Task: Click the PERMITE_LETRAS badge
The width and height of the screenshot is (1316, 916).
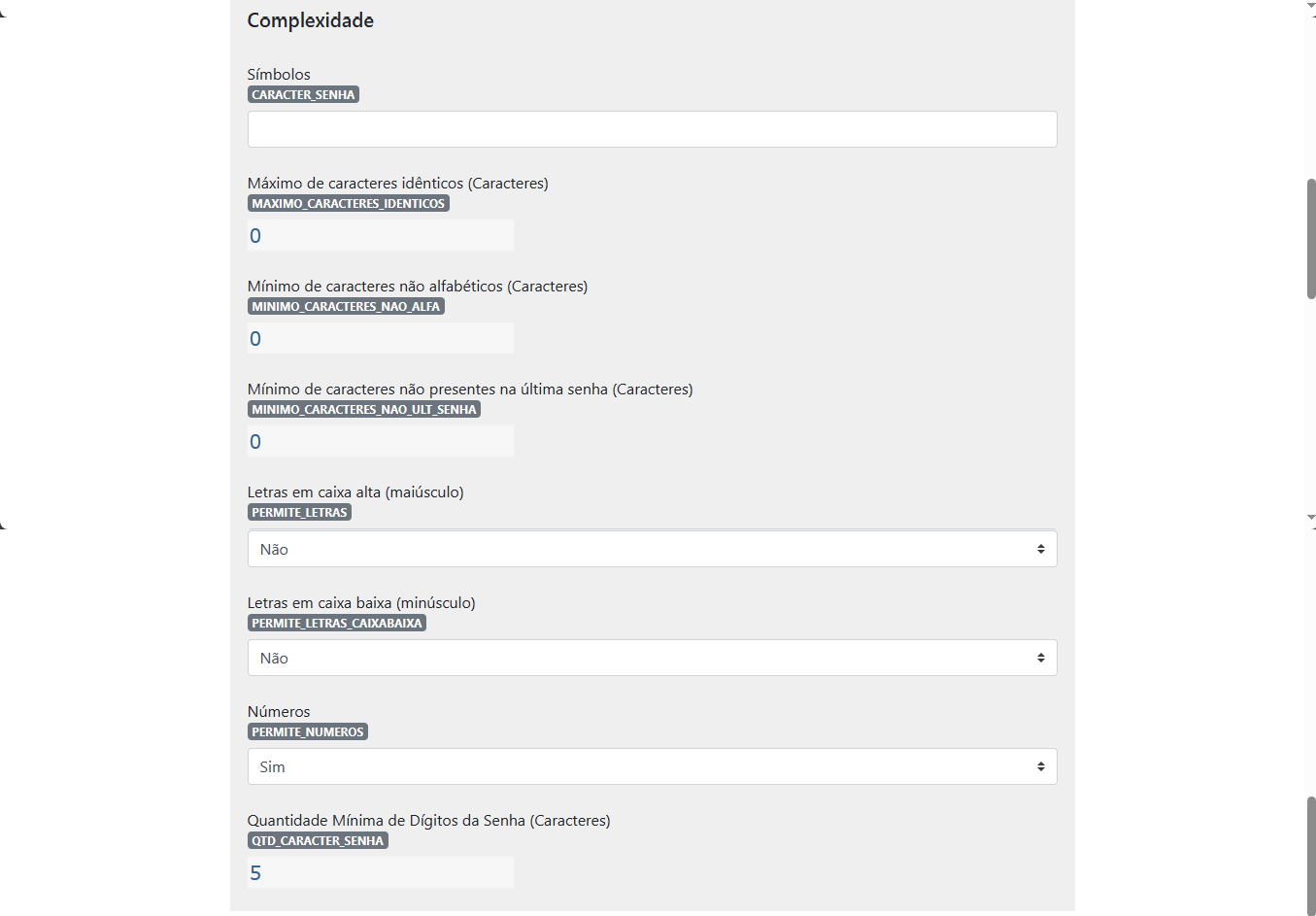Action: (x=299, y=512)
